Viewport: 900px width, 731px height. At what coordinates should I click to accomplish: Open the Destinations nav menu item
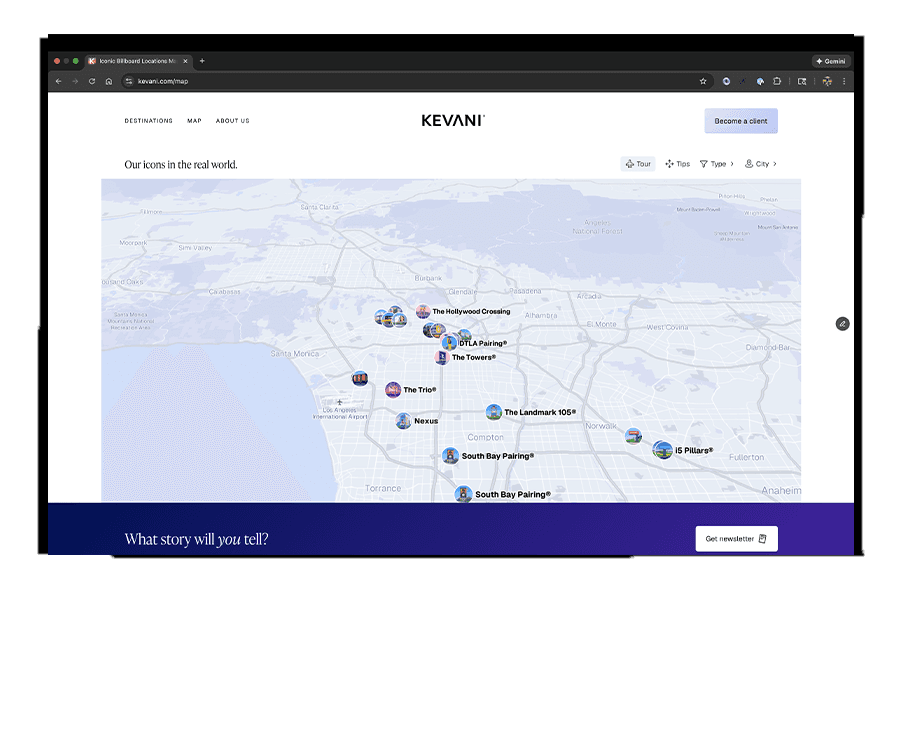coord(148,121)
